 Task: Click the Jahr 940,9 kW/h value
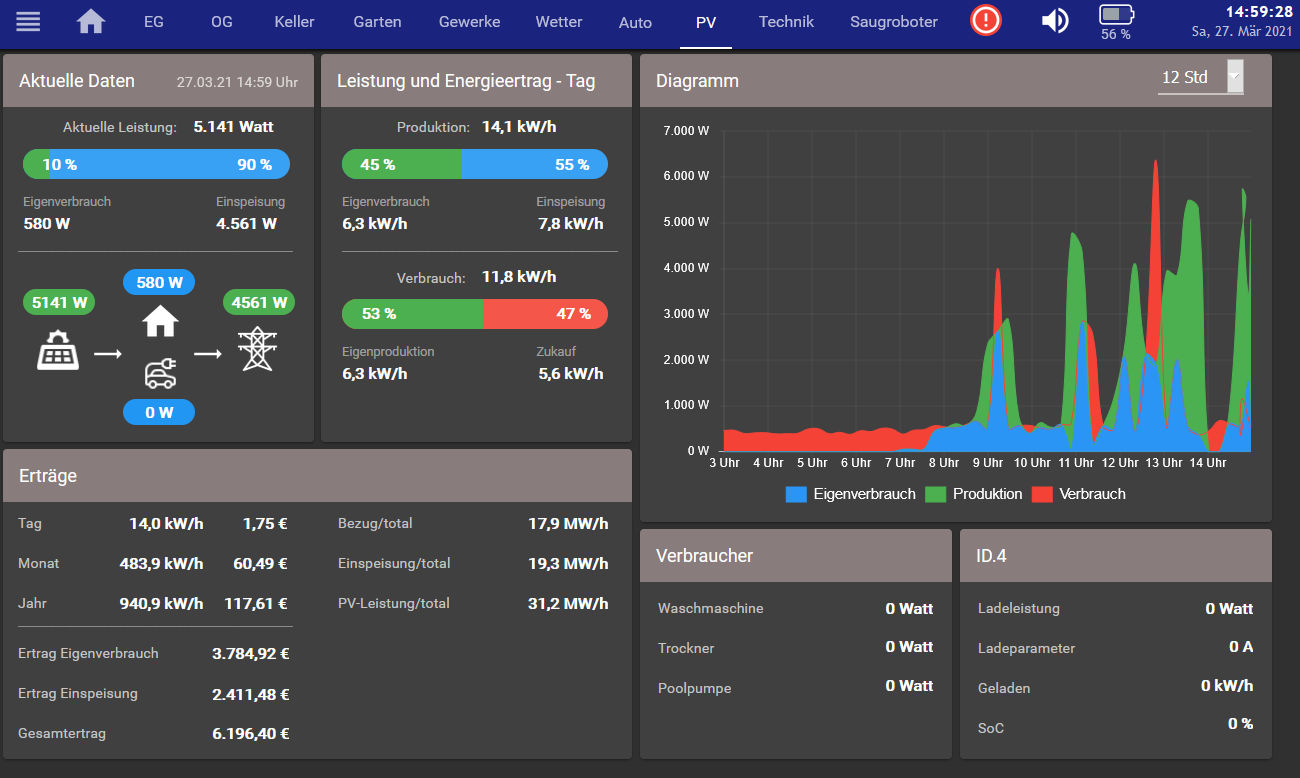tap(161, 603)
